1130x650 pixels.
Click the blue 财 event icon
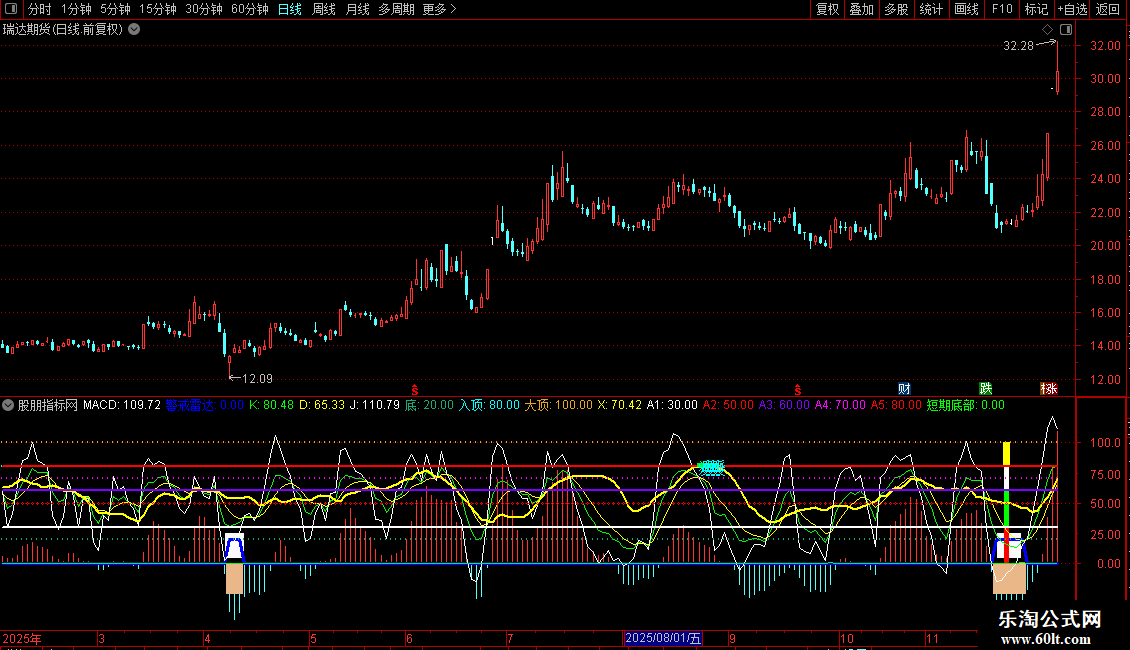point(904,388)
